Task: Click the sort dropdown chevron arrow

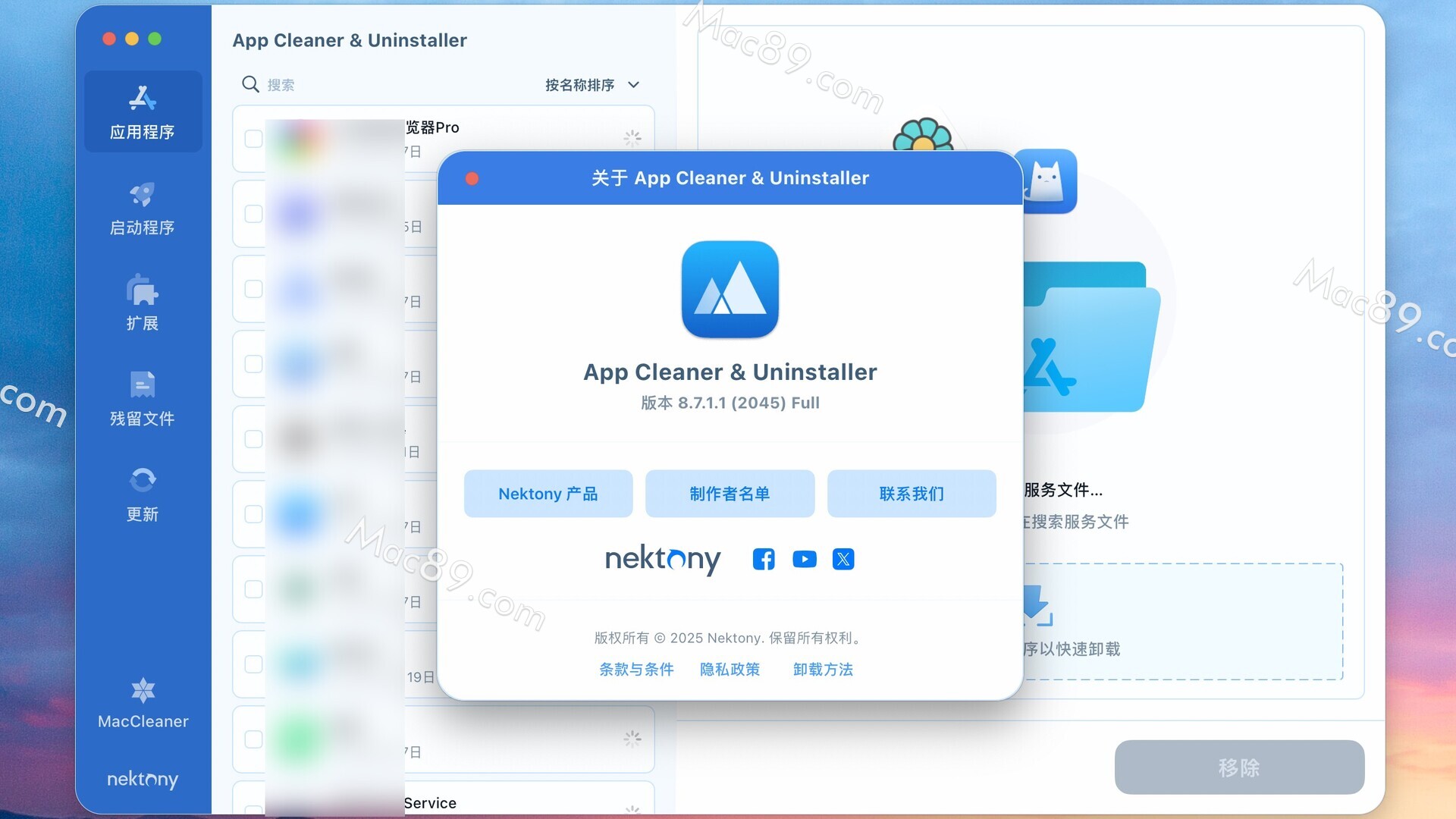Action: (x=634, y=85)
